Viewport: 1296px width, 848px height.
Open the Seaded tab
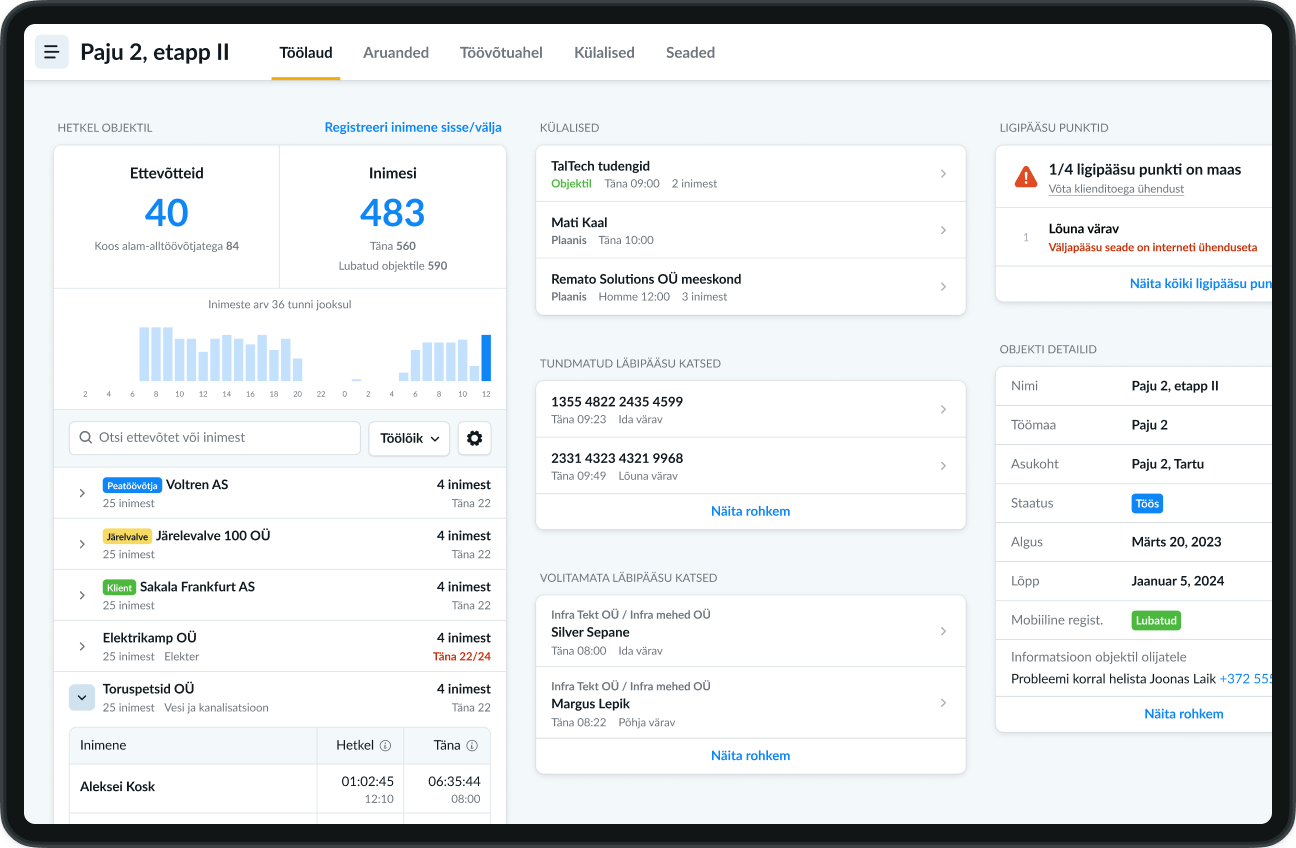(690, 53)
